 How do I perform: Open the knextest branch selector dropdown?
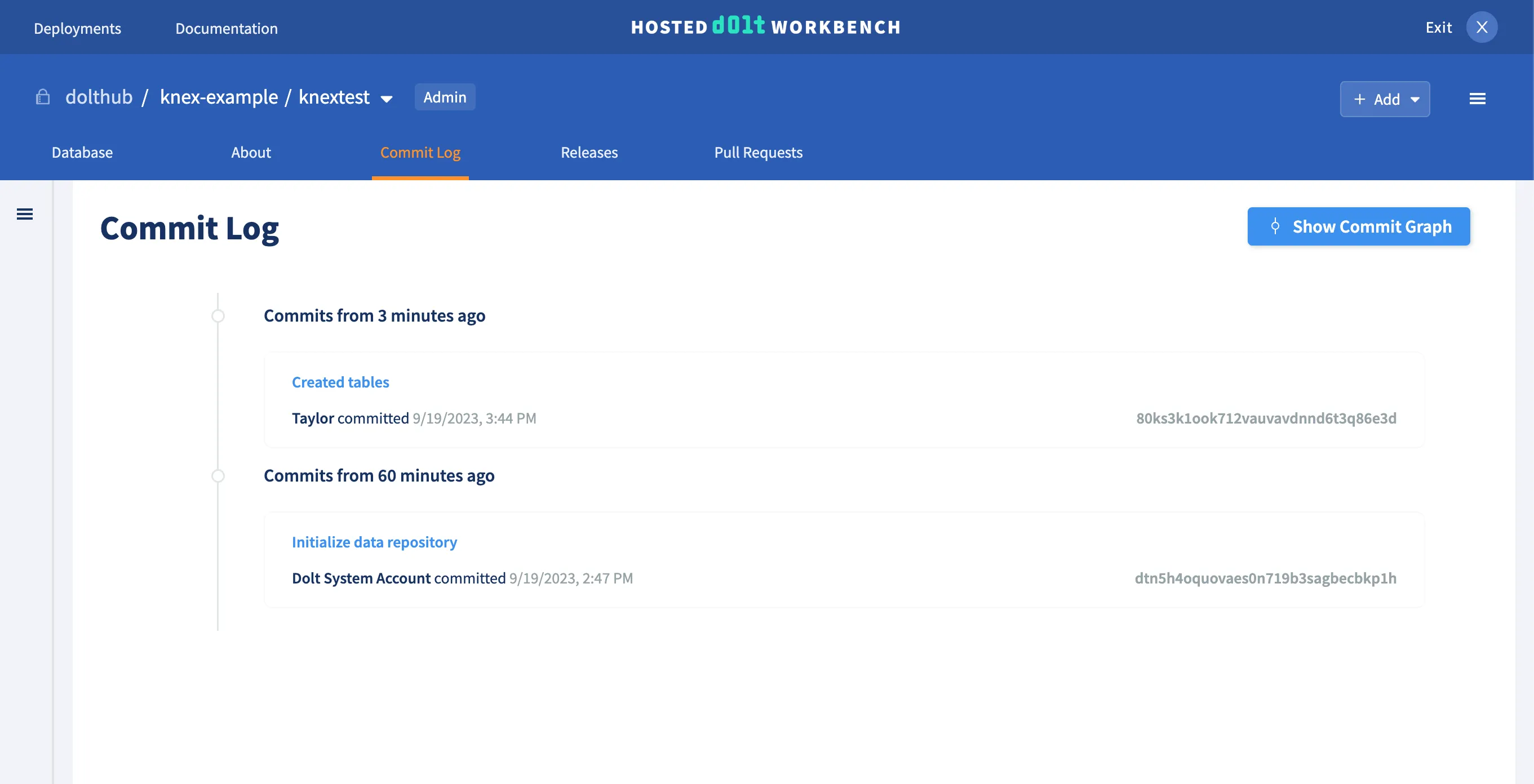(386, 98)
